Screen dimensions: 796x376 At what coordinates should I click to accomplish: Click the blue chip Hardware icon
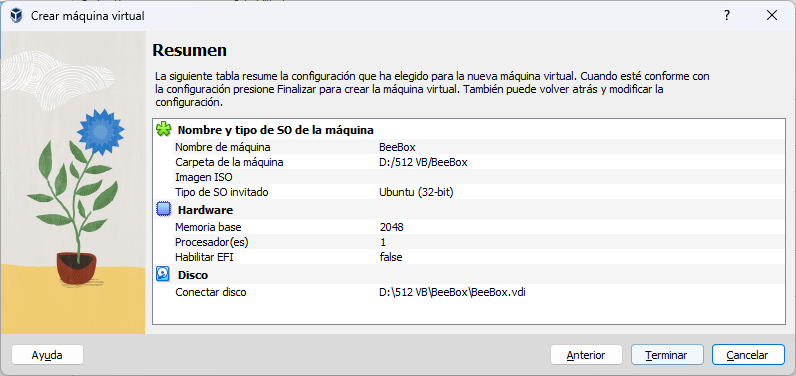[163, 210]
